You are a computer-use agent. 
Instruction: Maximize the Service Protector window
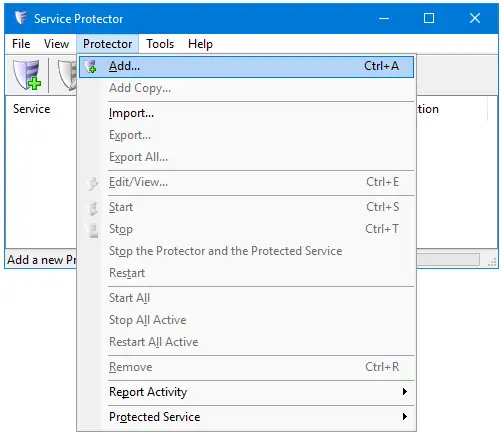click(x=429, y=18)
